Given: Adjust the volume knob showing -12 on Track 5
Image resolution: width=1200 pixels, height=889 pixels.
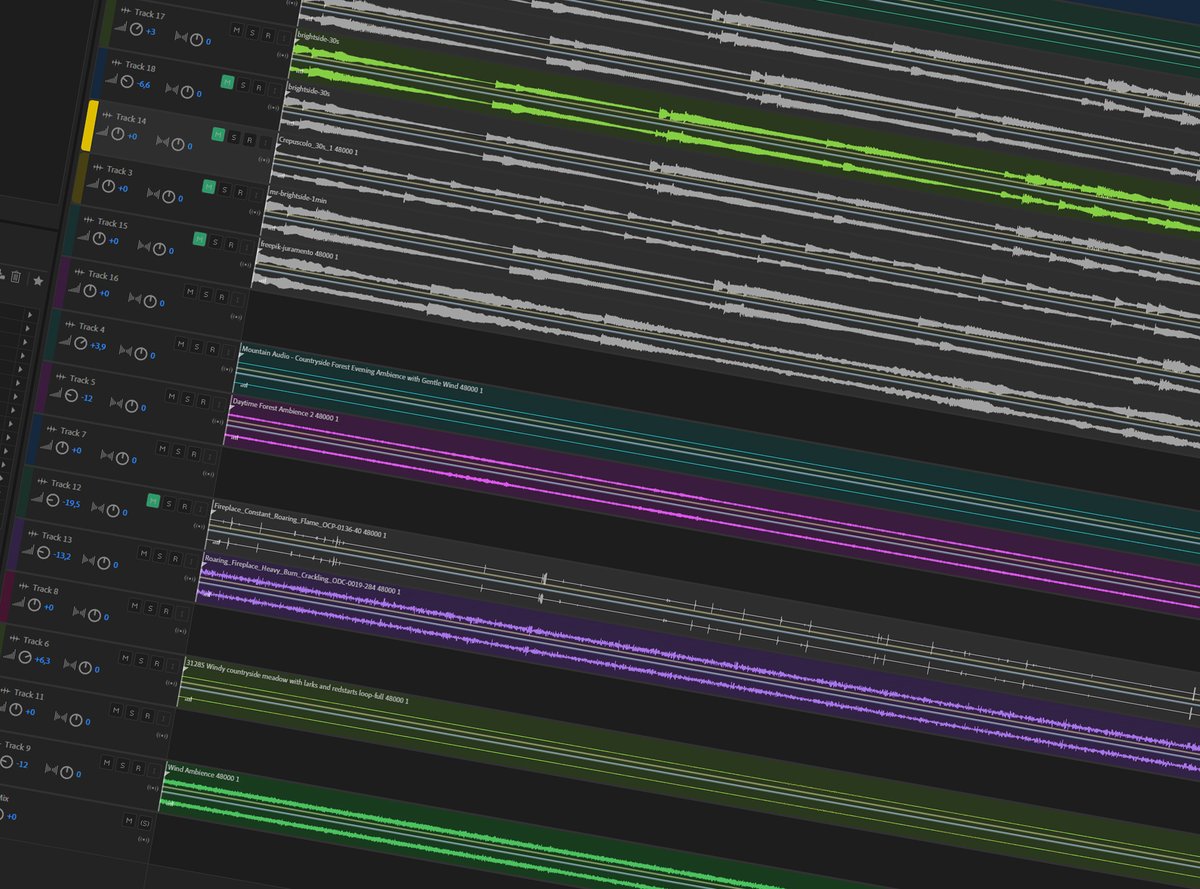Looking at the screenshot, I should pos(71,394).
